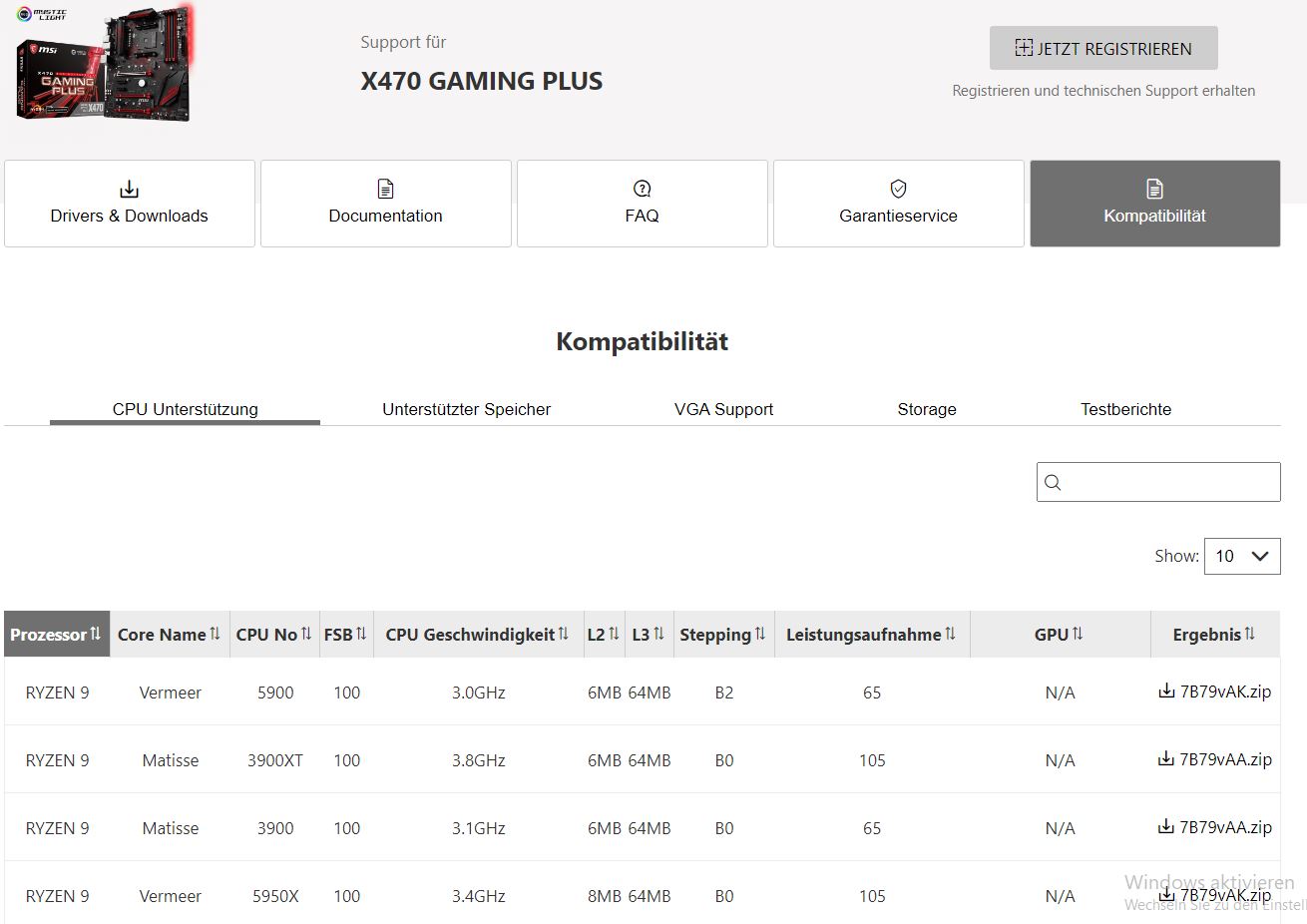Screen dimensions: 1307x924
Task: Click the X470 GAMING PLUS product title
Action: click(482, 81)
